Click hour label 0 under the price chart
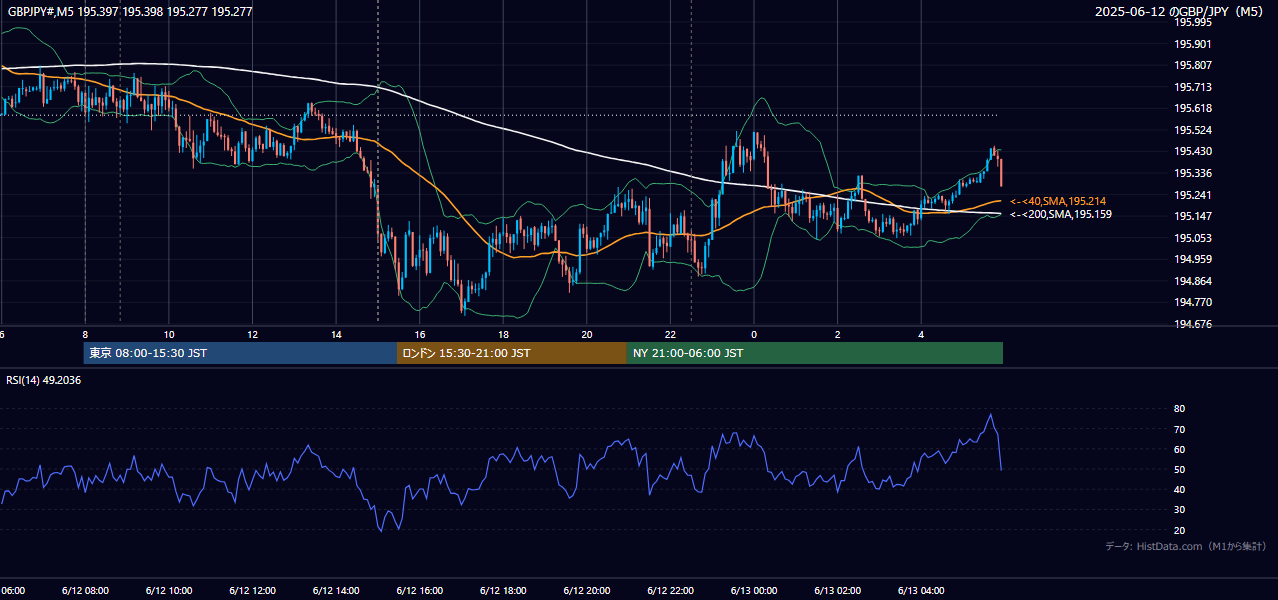The width and height of the screenshot is (1278, 600). (754, 335)
